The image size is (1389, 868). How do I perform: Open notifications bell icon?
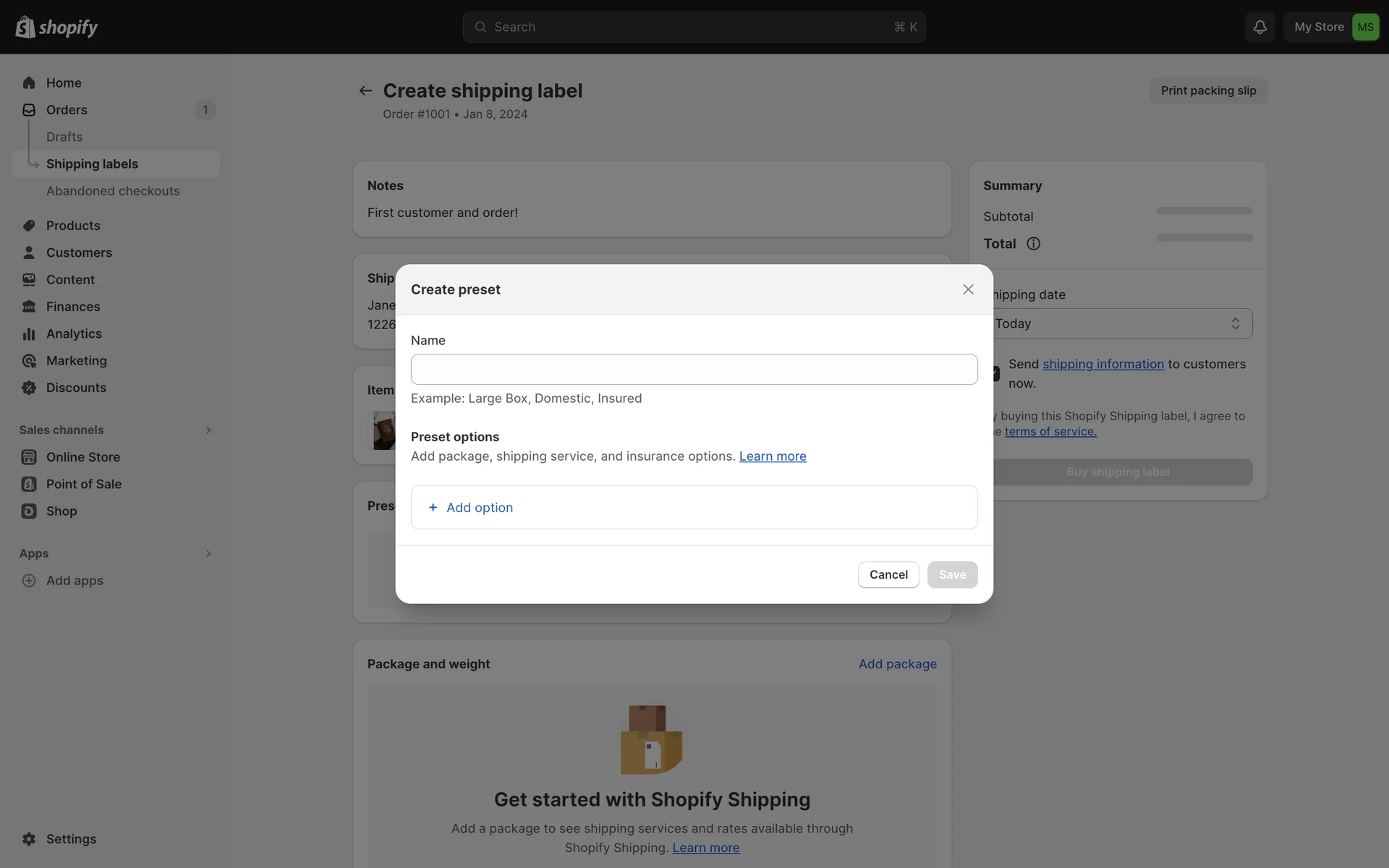coord(1260,27)
